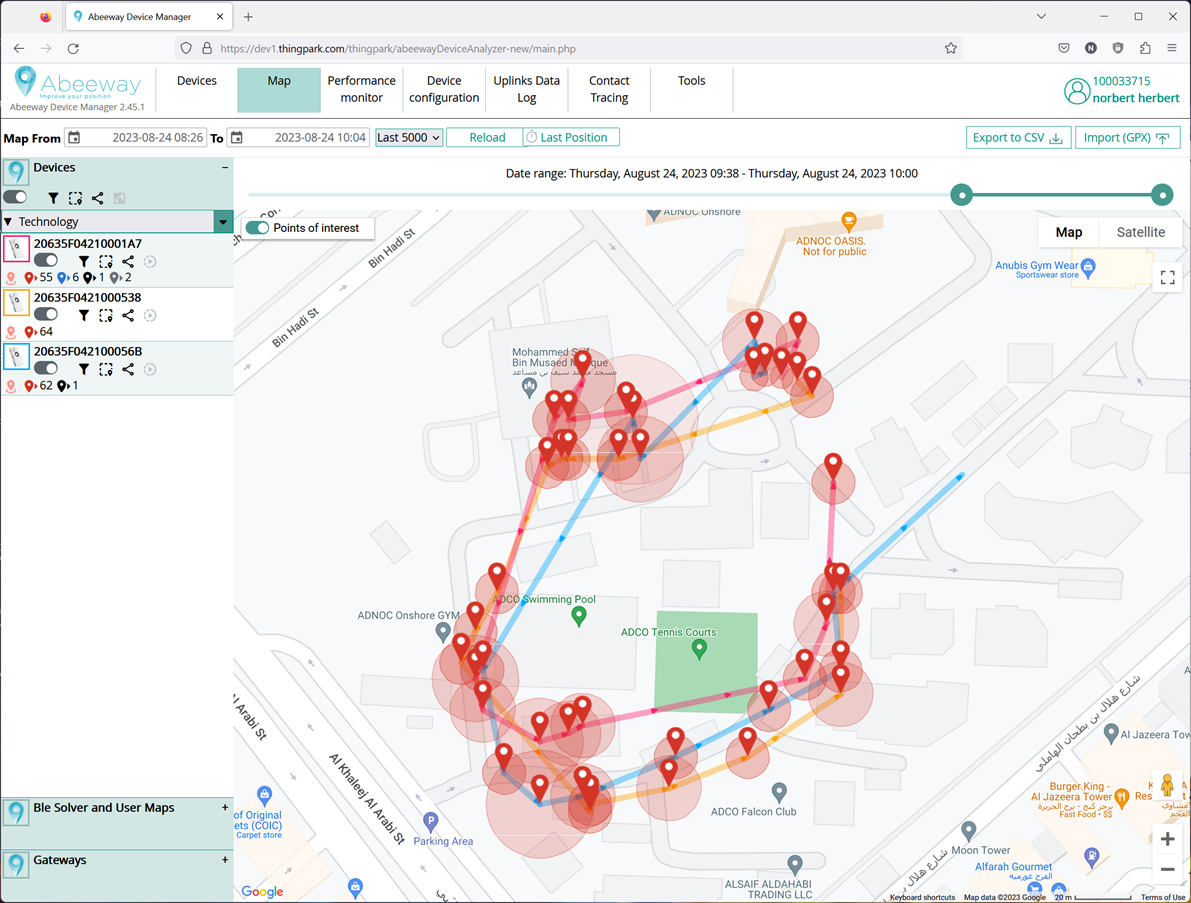Image resolution: width=1191 pixels, height=903 pixels.
Task: Click share icon for device 20635F042100056B
Action: 128,369
